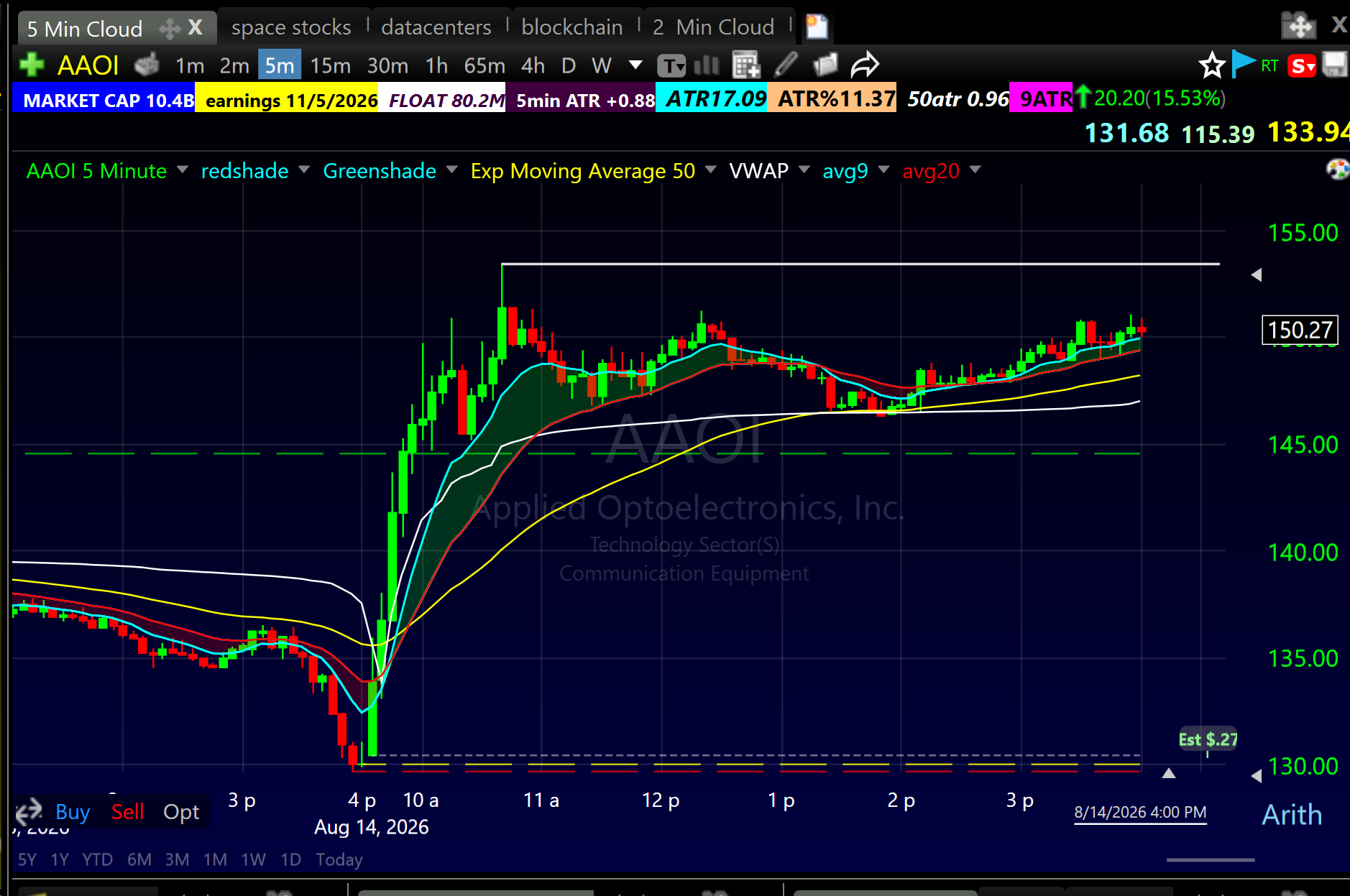The height and width of the screenshot is (896, 1350).
Task: Expand the redshade study dropdown
Action: pos(304,170)
